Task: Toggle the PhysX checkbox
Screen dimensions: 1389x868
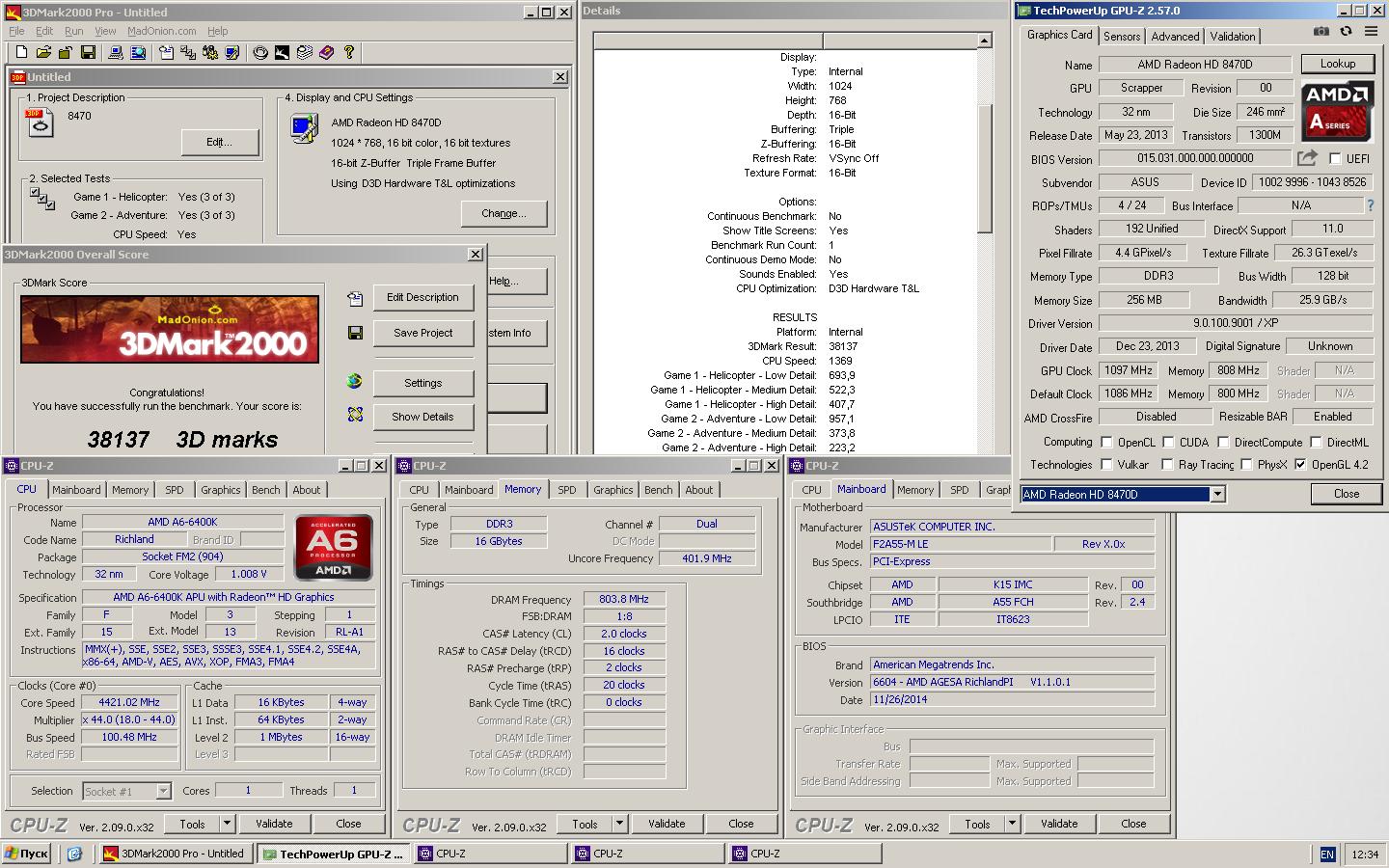Action: (x=1246, y=464)
